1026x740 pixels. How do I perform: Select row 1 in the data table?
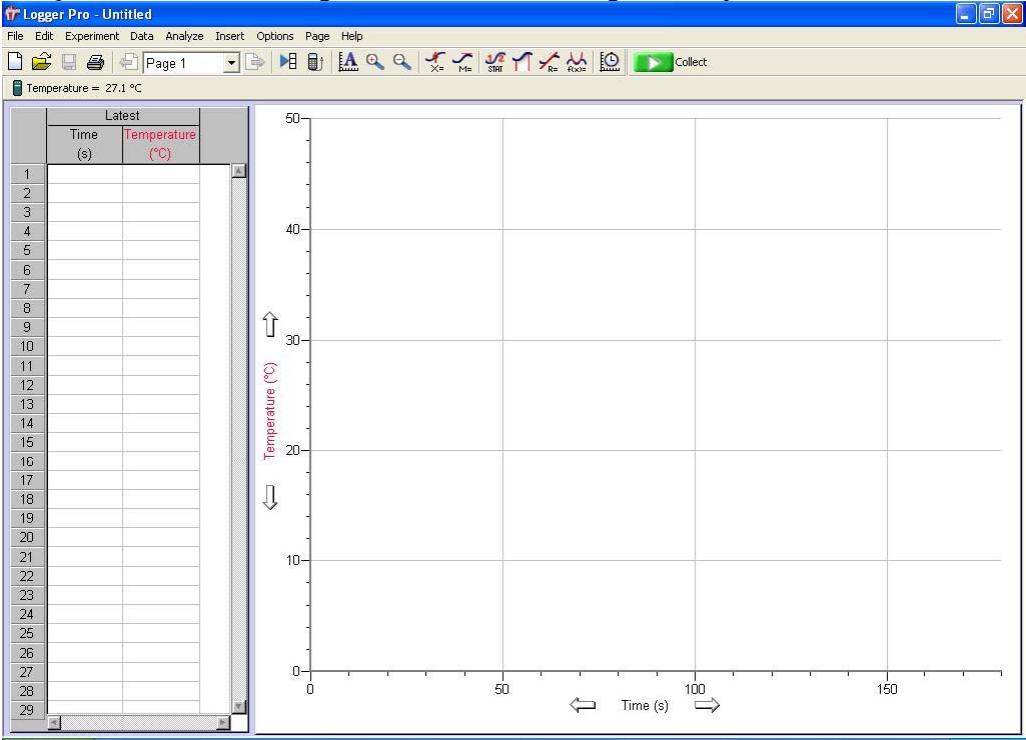coord(27,174)
